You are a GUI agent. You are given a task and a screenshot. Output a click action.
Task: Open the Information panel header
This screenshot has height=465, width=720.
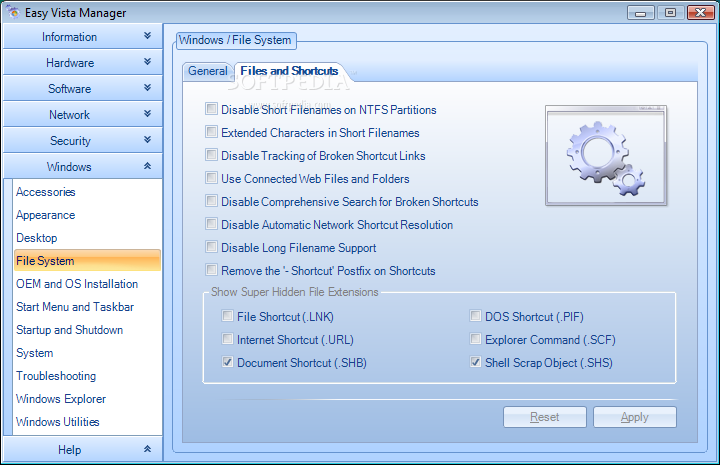tap(83, 36)
